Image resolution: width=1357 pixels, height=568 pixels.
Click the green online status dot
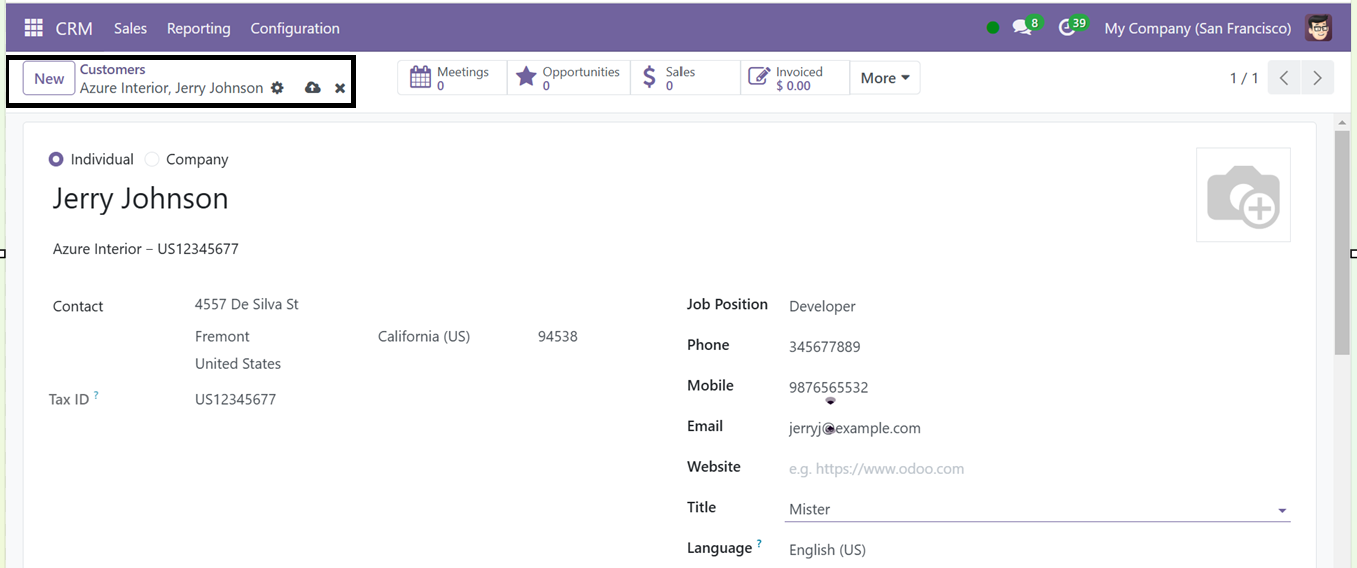992,28
